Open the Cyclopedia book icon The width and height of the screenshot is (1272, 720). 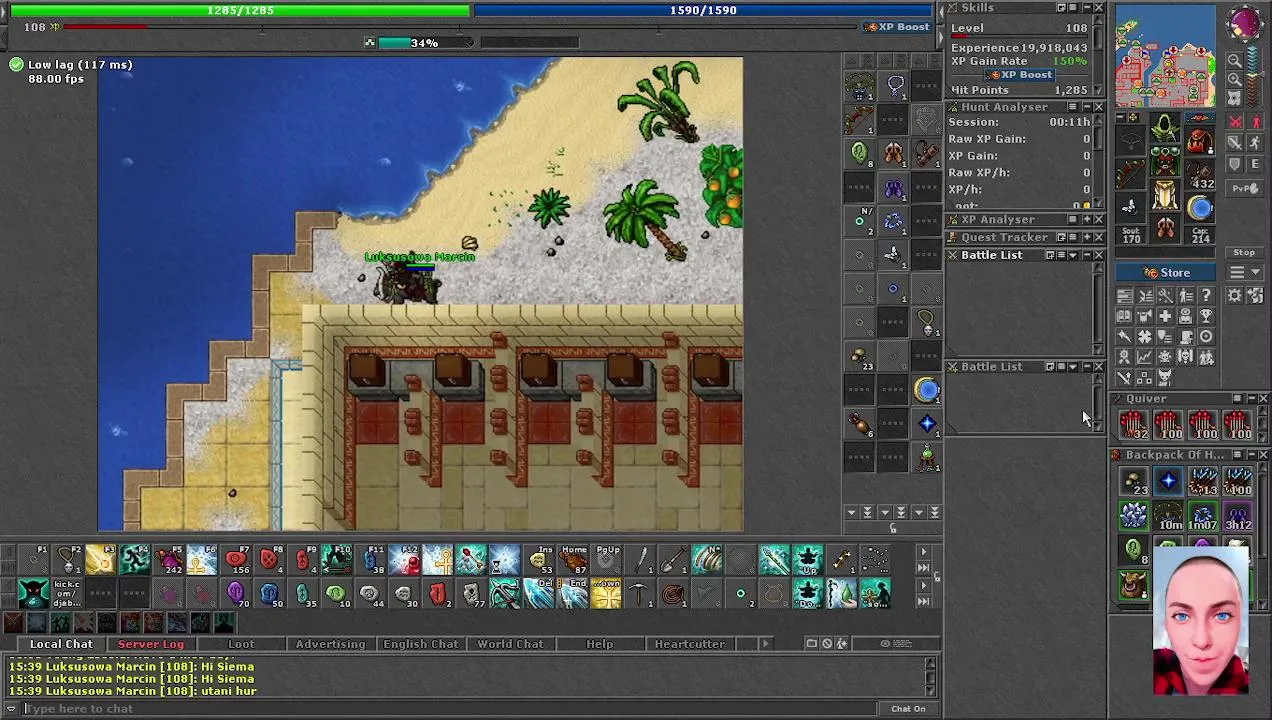coord(1124,316)
